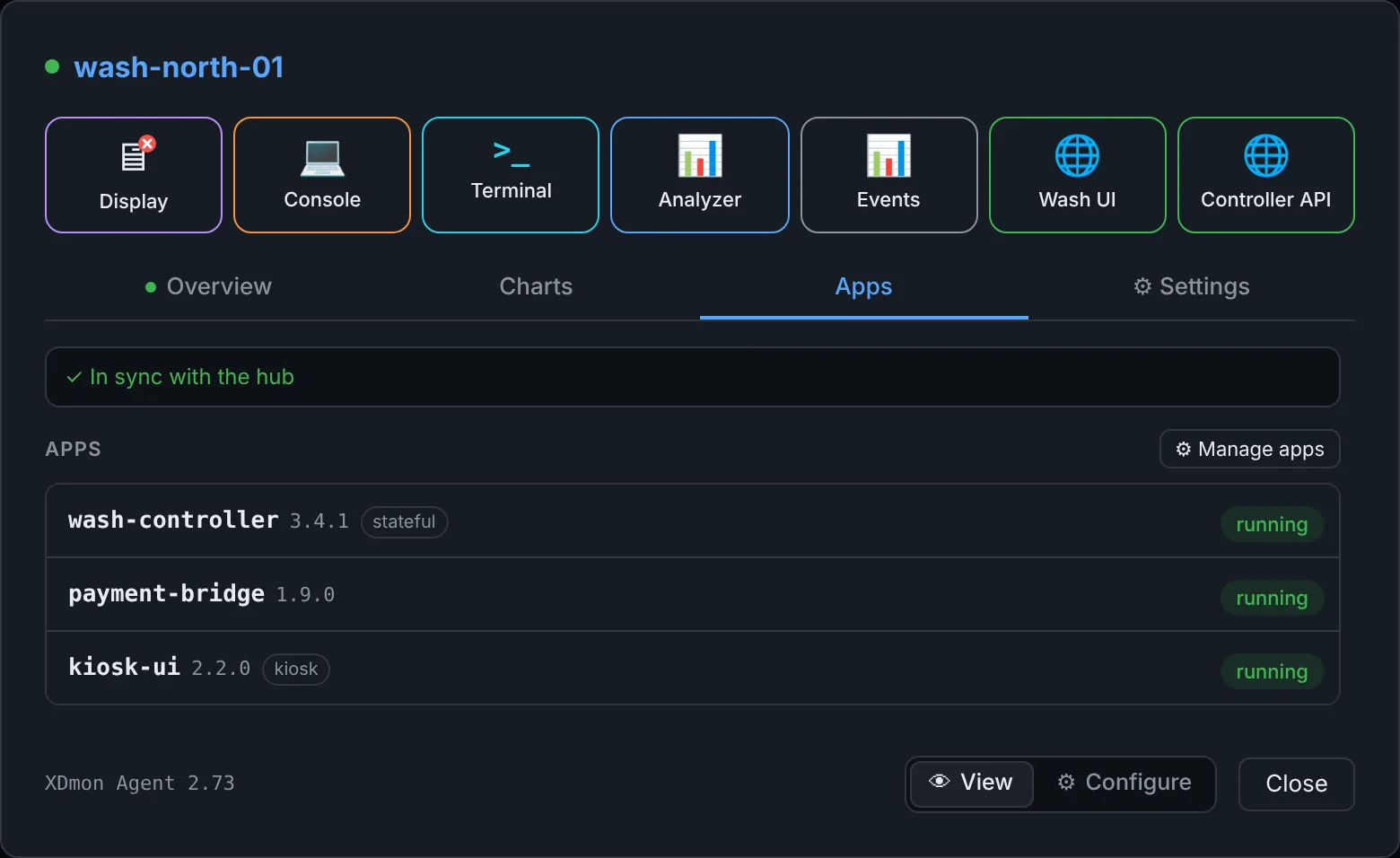Open the Console laptop tile
Screen dimensions: 1400x858
[x=322, y=175]
